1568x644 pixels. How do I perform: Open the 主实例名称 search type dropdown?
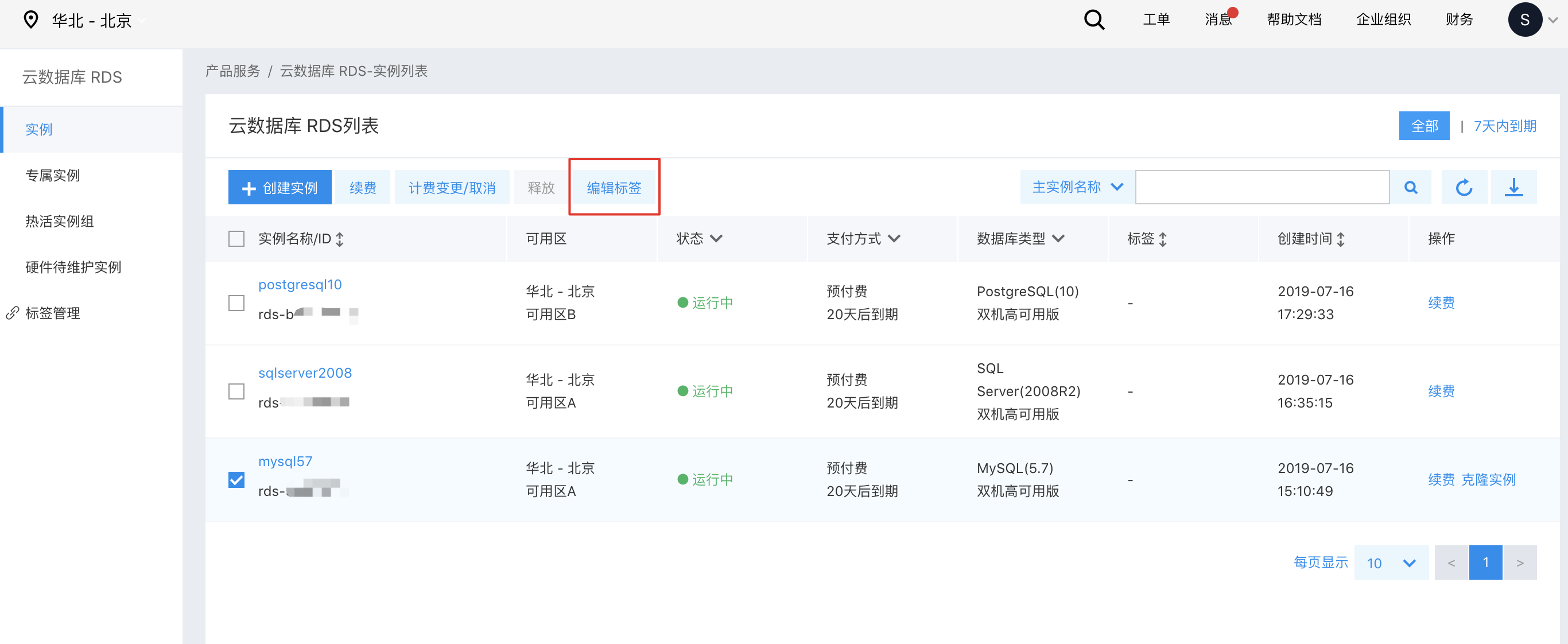pyautogui.click(x=1077, y=188)
